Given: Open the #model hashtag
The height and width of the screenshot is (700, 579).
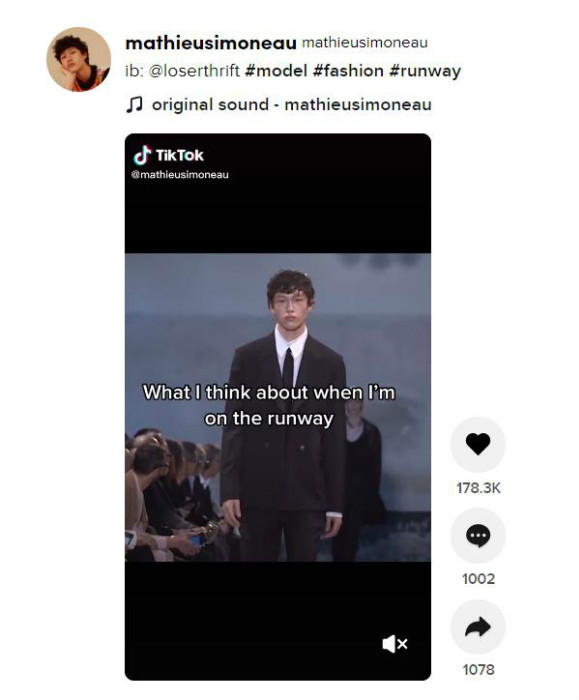Looking at the screenshot, I should pyautogui.click(x=276, y=71).
